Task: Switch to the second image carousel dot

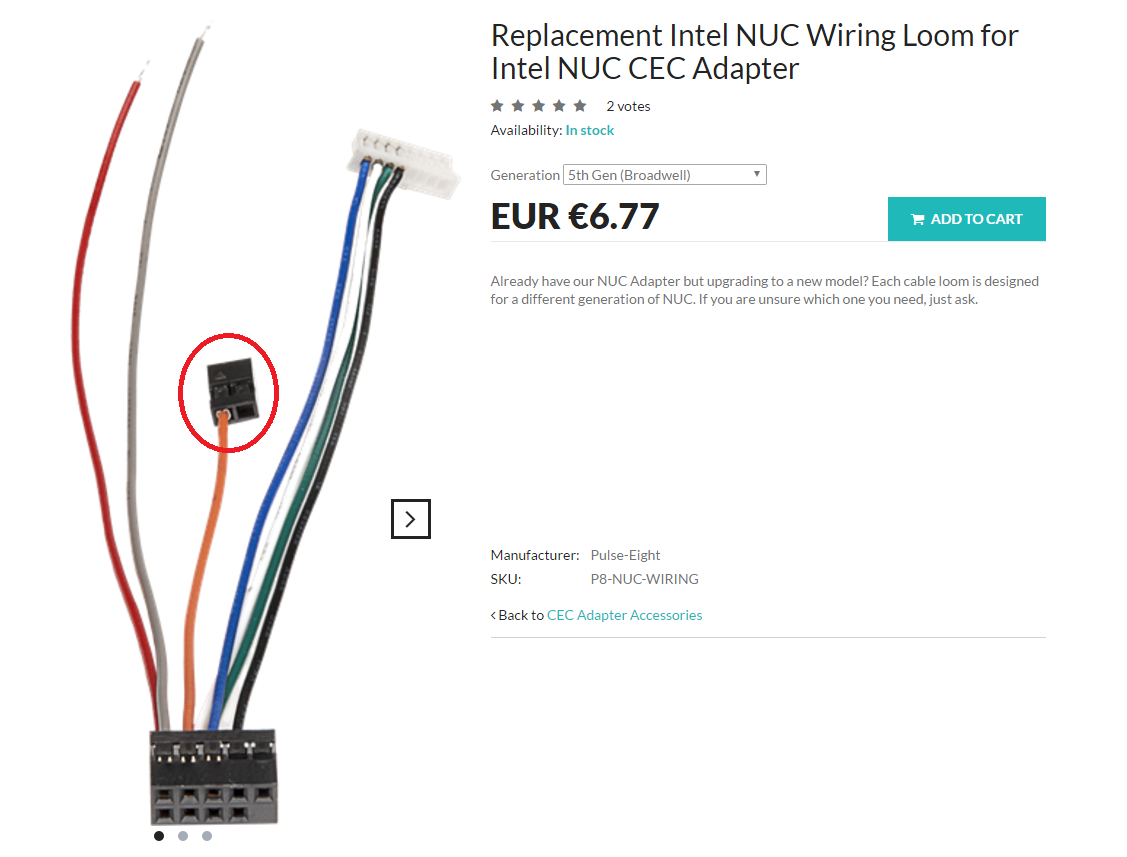Action: pos(183,835)
